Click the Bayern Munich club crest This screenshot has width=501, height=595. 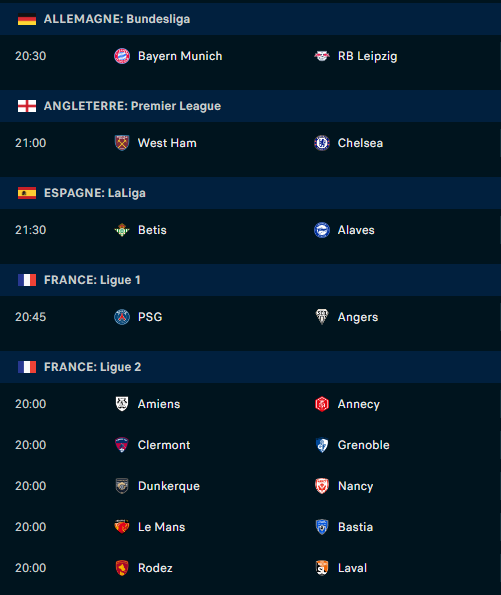(122, 56)
